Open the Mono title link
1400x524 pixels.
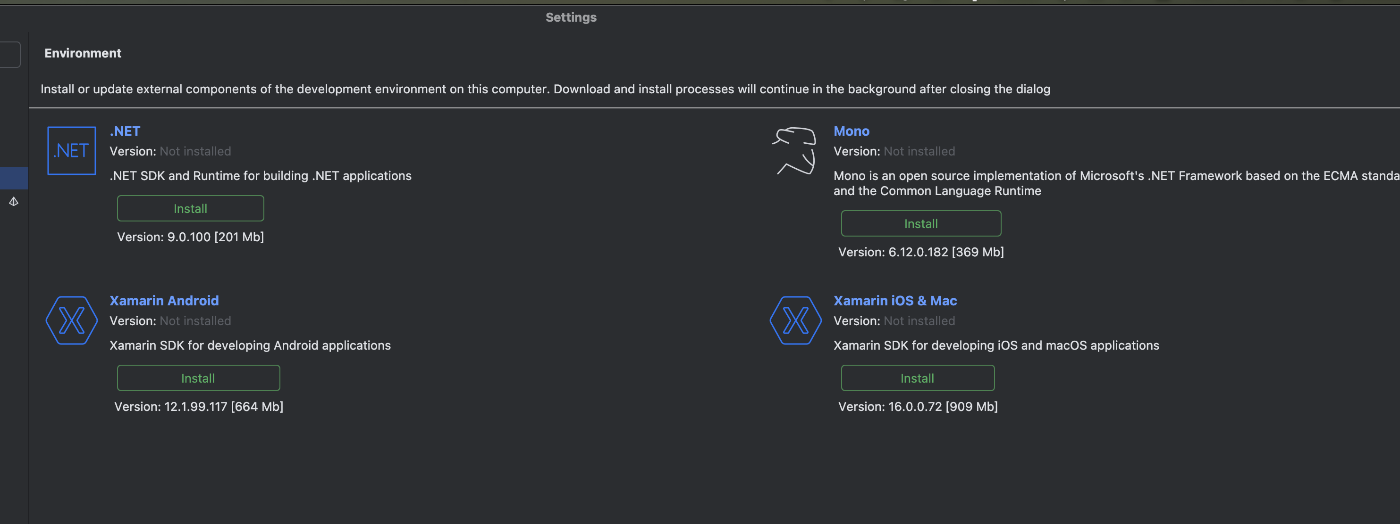coord(851,131)
